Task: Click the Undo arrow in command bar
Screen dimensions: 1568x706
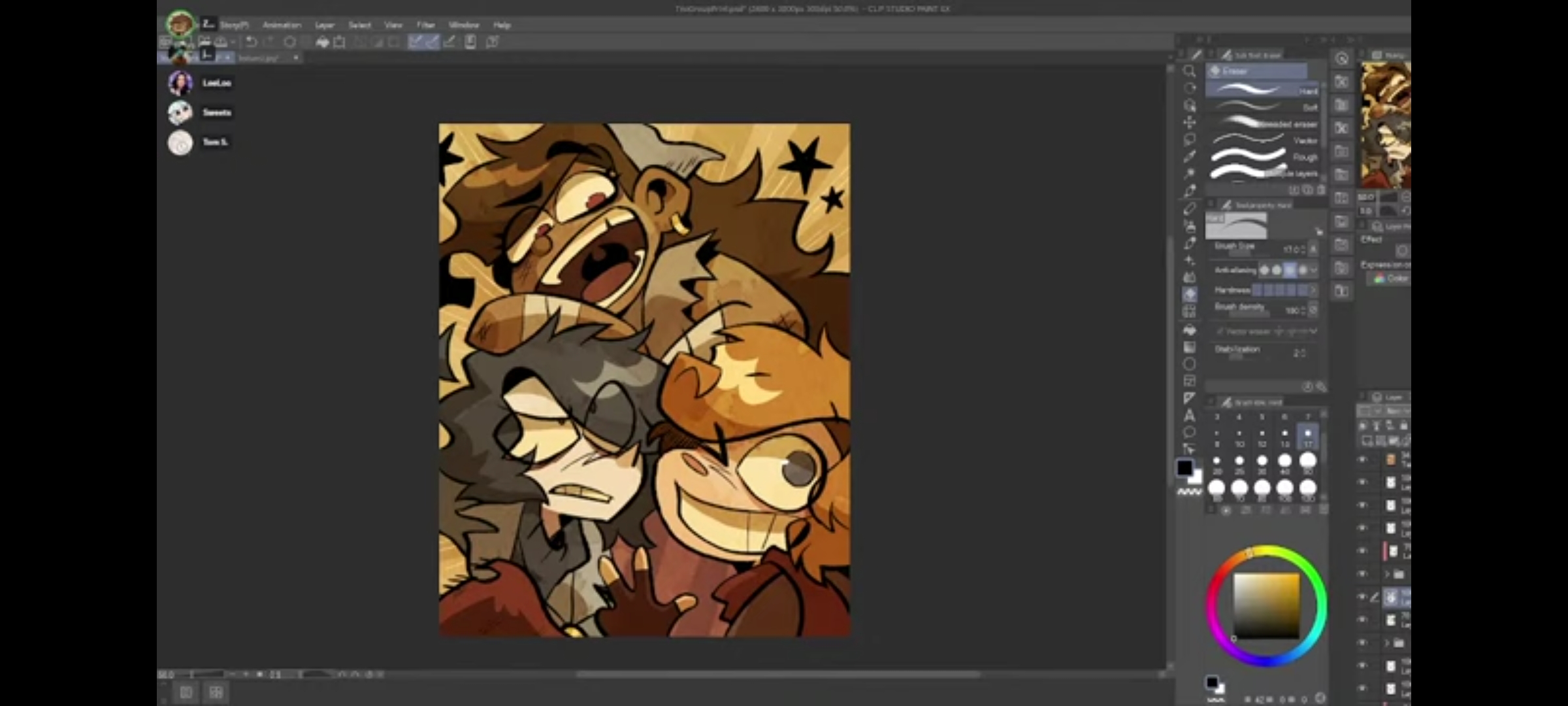Action: pos(251,42)
